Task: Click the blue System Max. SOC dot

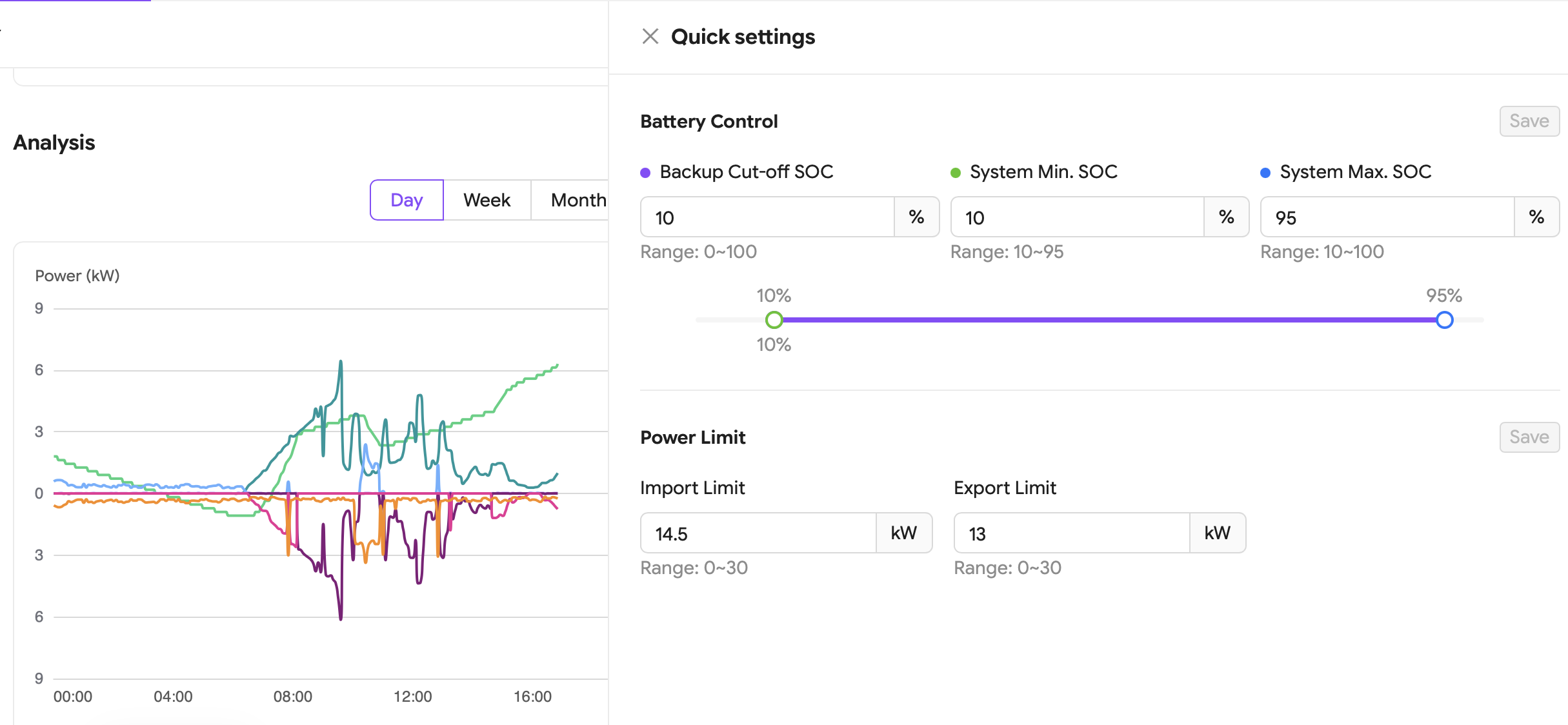Action: pyautogui.click(x=1265, y=173)
